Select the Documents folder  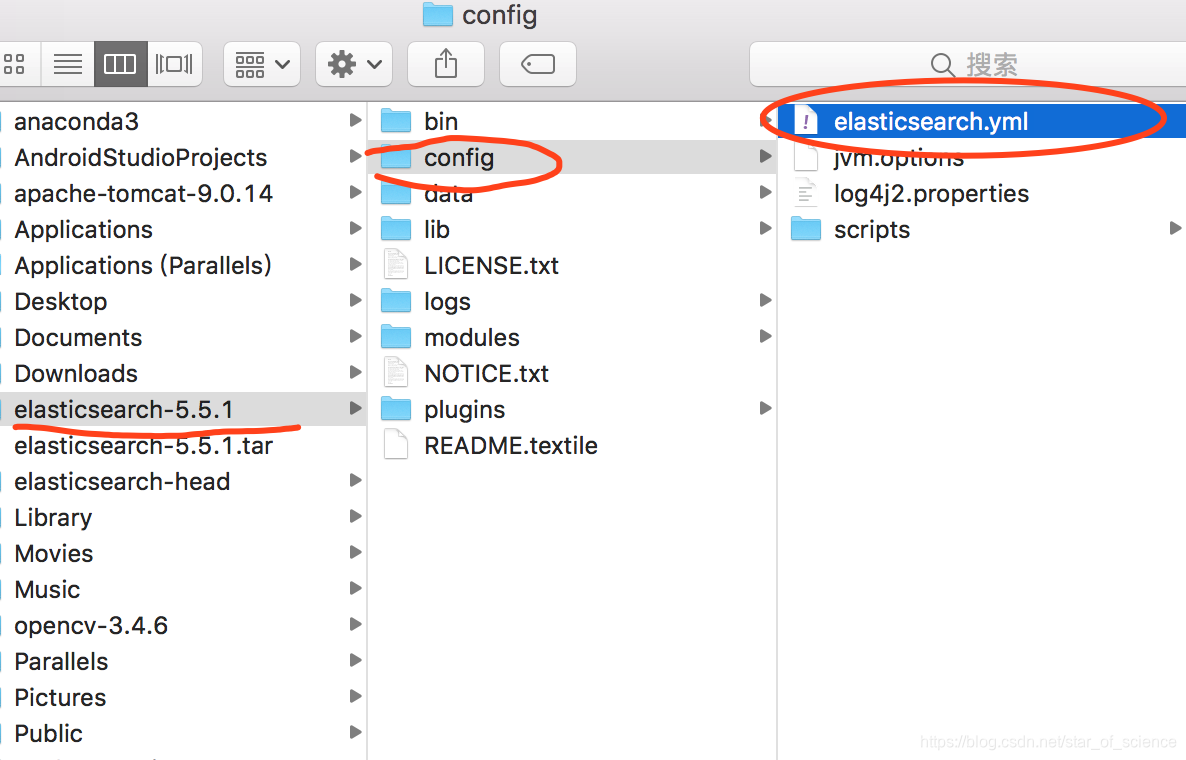pos(183,337)
